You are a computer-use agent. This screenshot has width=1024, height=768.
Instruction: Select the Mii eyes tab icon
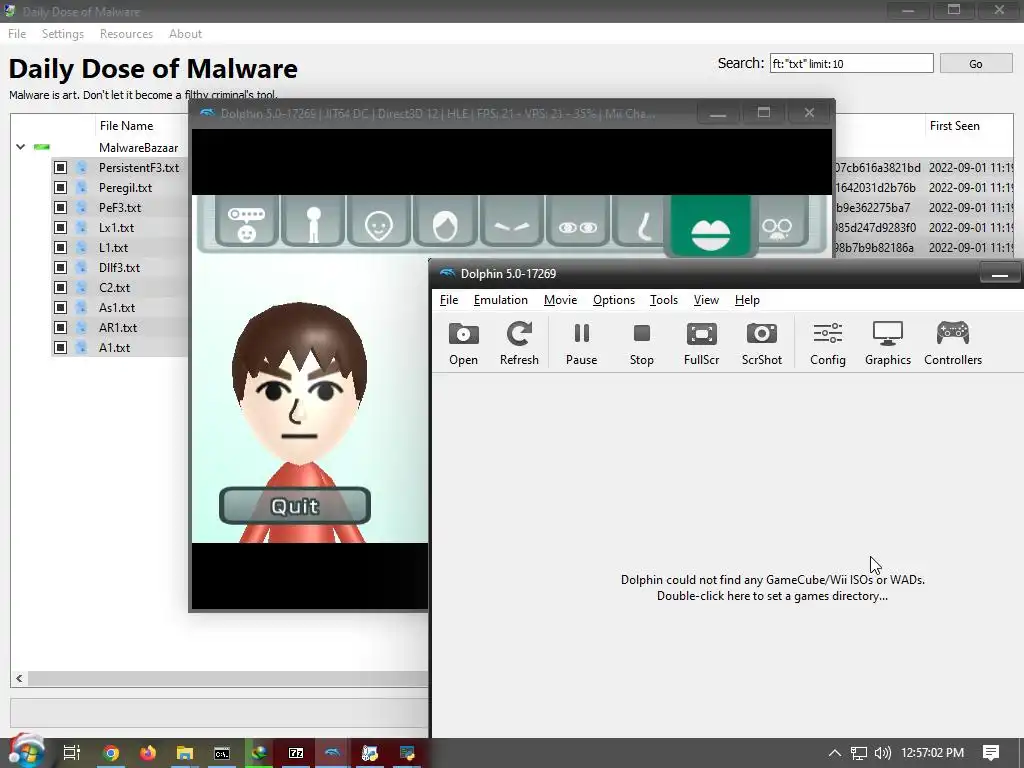pyautogui.click(x=577, y=222)
